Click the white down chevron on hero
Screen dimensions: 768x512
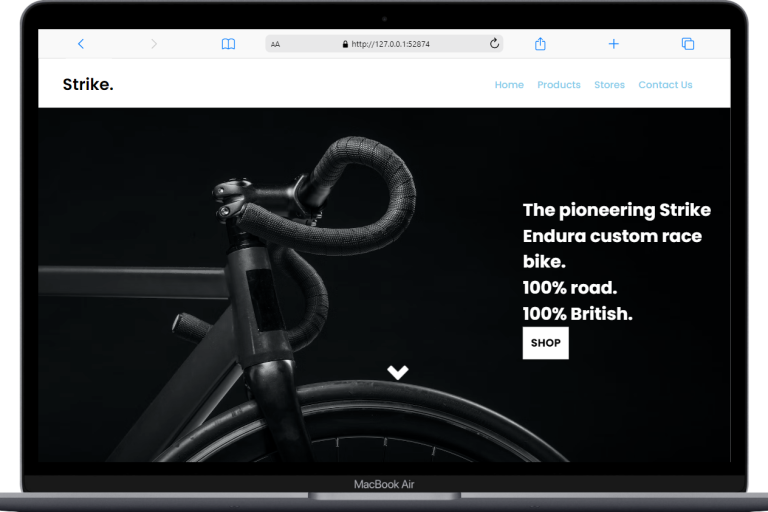point(398,372)
